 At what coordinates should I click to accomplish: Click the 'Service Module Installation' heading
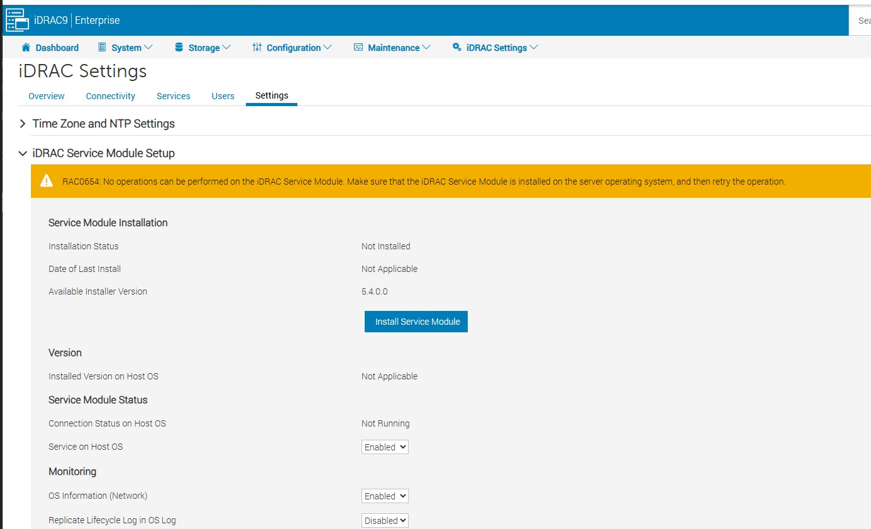point(108,223)
